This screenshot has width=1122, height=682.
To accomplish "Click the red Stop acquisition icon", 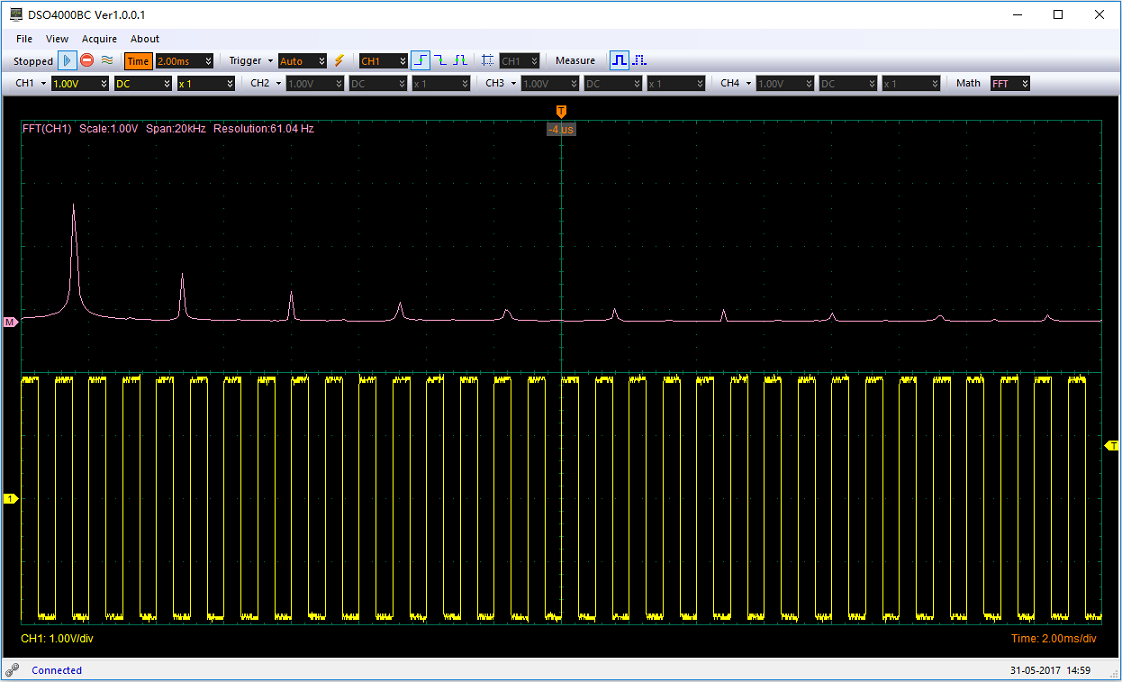I will click(x=87, y=61).
